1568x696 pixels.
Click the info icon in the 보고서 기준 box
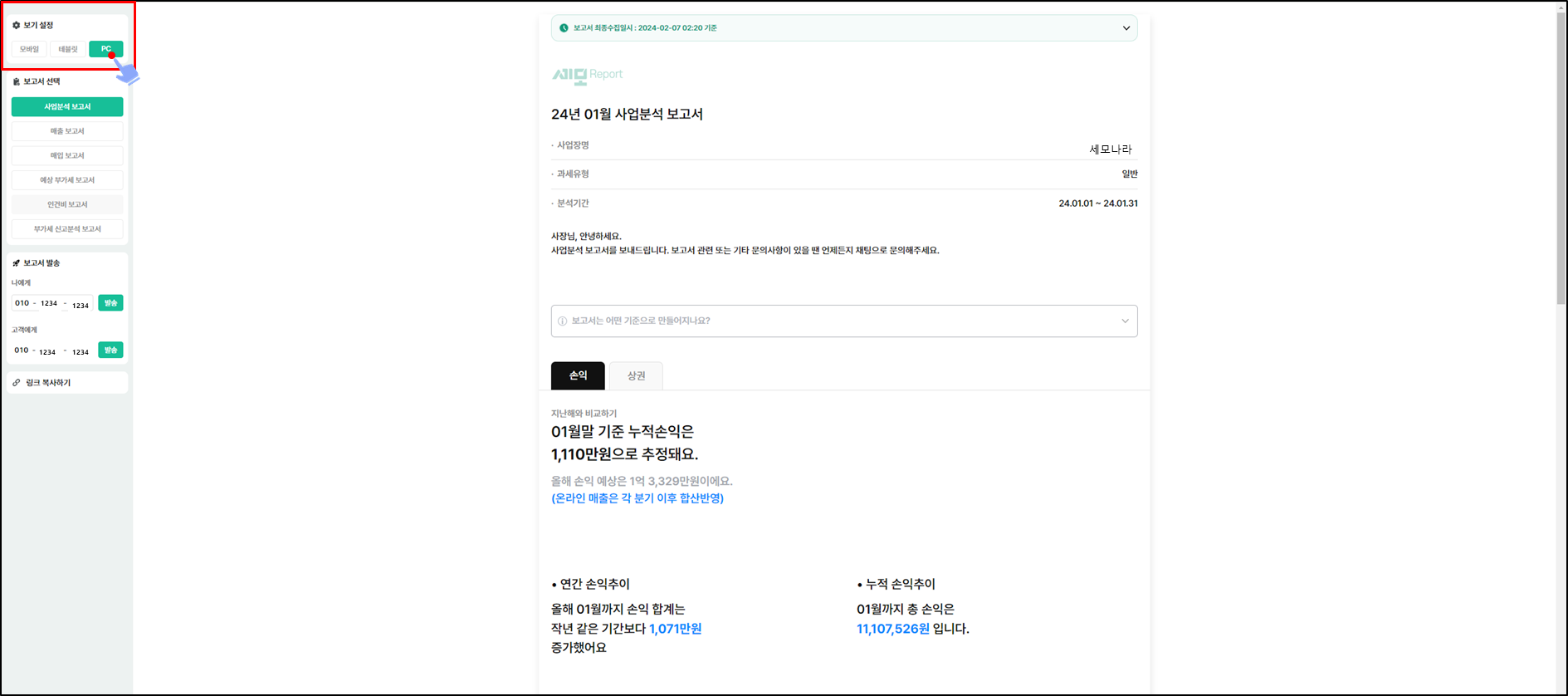coord(562,321)
